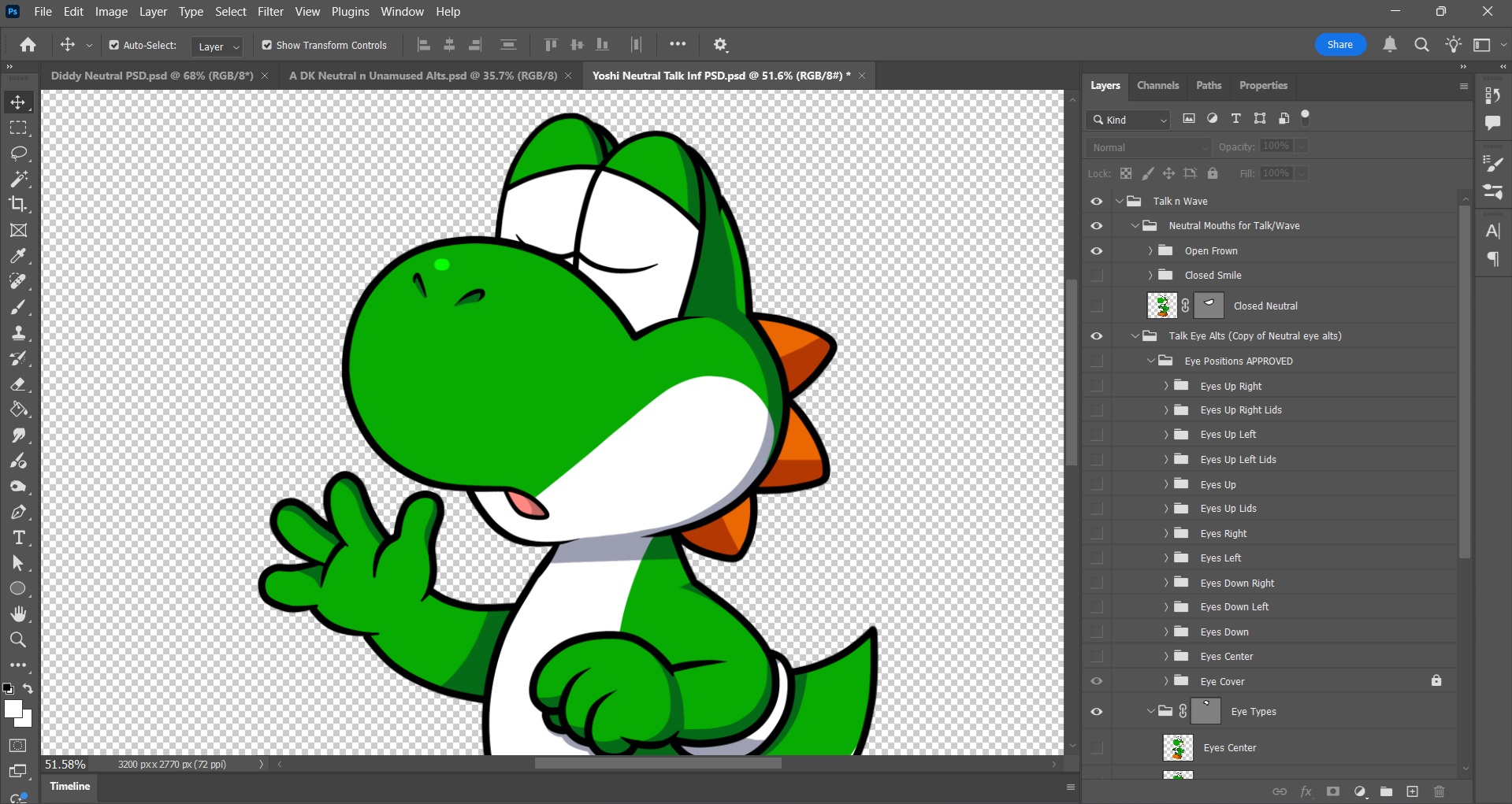Viewport: 1512px width, 804px height.
Task: Show the Closed Smile group
Action: pyautogui.click(x=1097, y=276)
